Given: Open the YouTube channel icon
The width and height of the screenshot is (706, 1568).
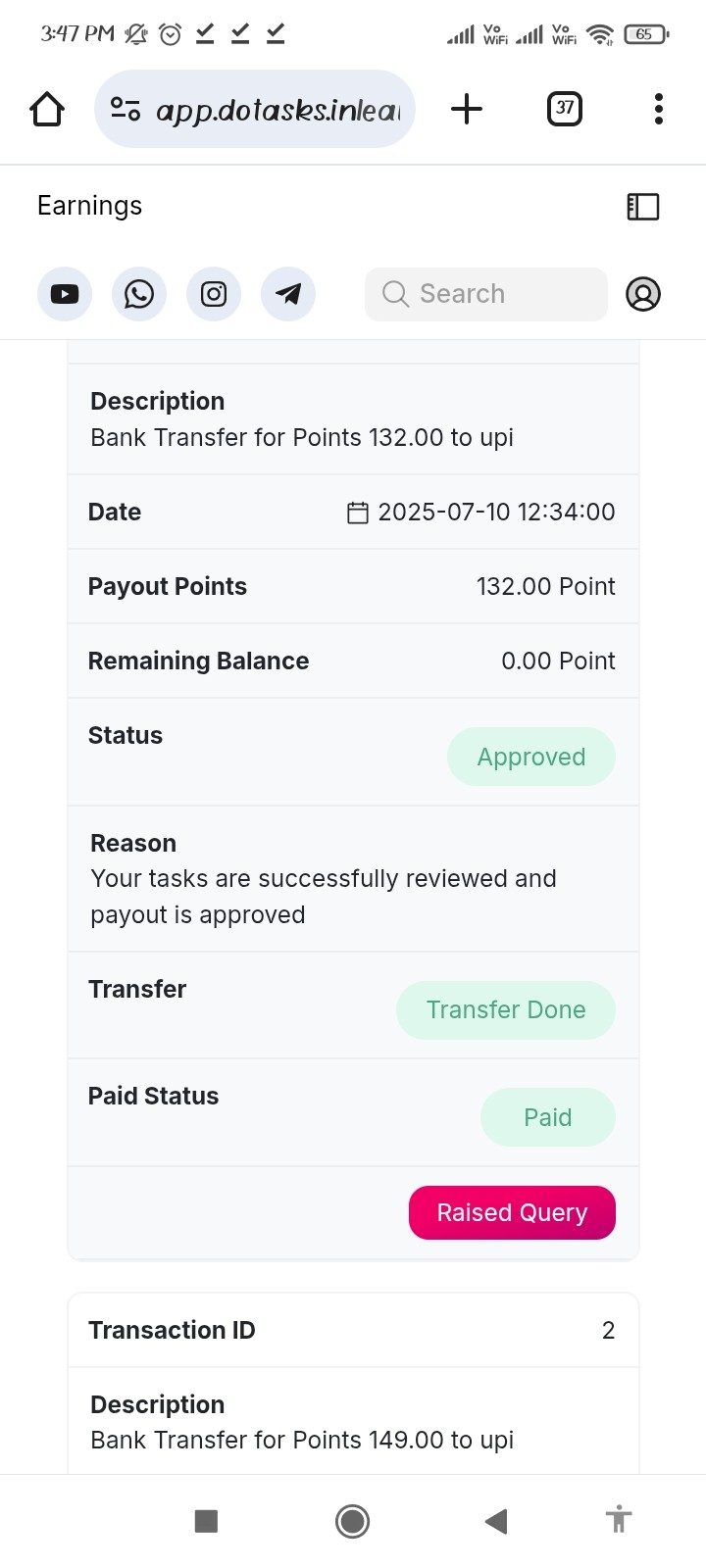Looking at the screenshot, I should click(x=65, y=294).
